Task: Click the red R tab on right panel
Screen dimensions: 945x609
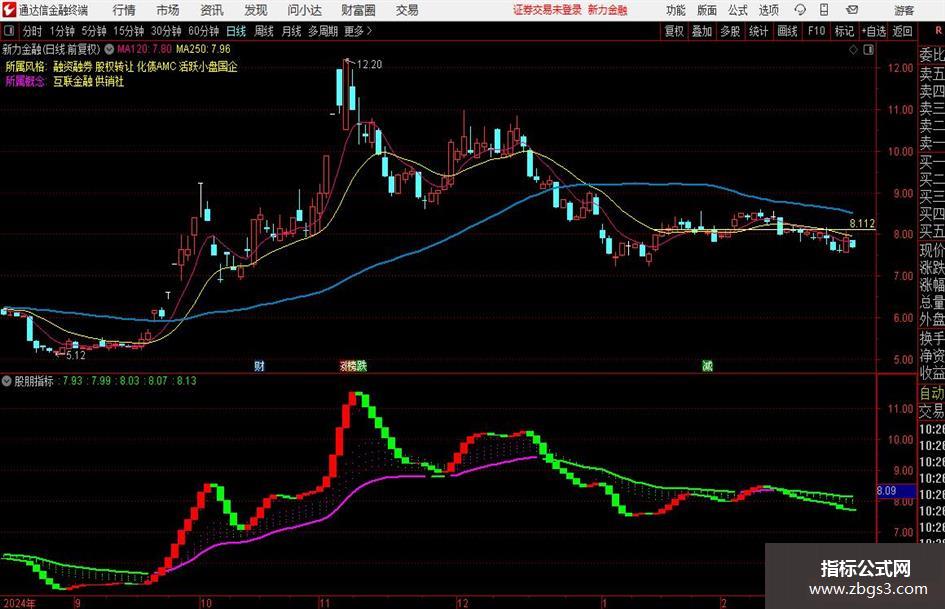Action: tap(938, 31)
